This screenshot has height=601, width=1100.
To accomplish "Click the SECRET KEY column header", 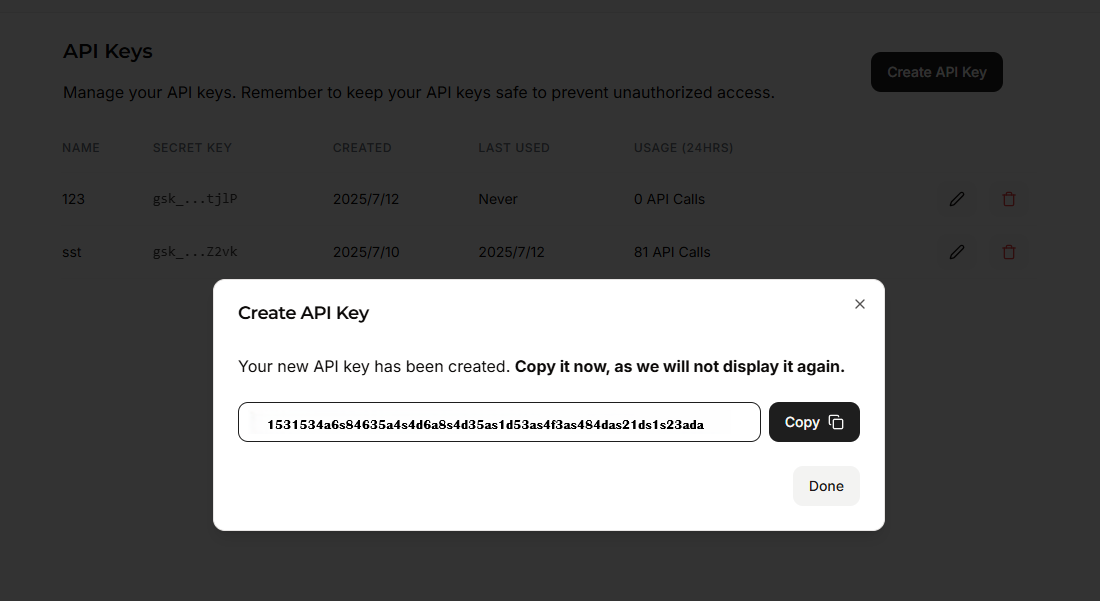I will pos(192,148).
